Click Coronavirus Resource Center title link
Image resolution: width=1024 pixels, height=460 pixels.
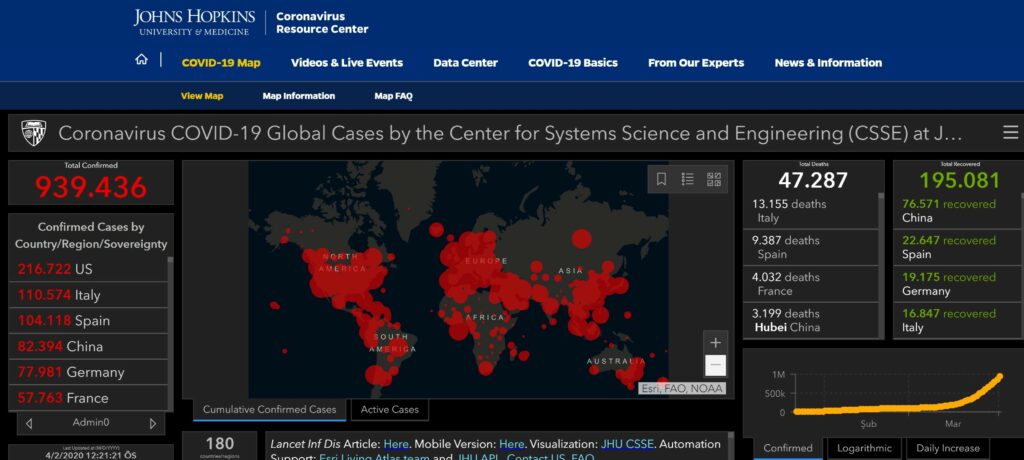click(322, 23)
